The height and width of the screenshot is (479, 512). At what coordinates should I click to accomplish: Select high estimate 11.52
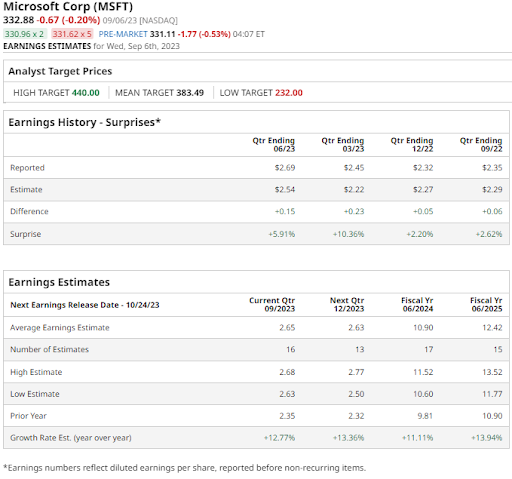(423, 372)
